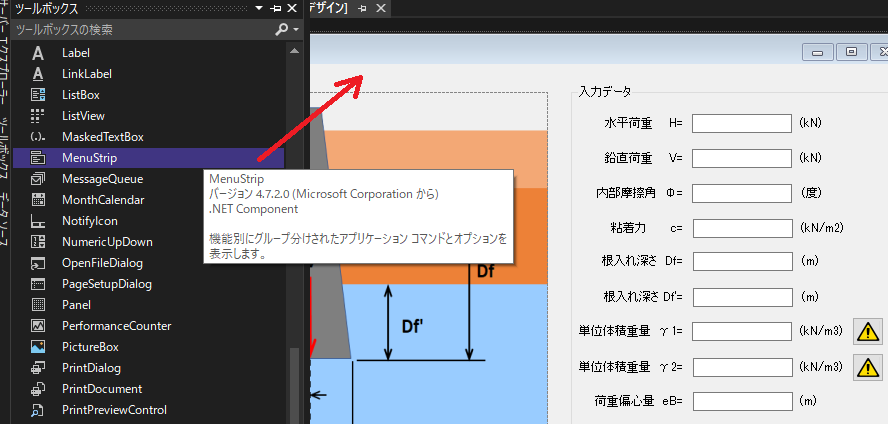This screenshot has width=888, height=424.
Task: Close the ツールボックス panel
Action: tap(292, 8)
